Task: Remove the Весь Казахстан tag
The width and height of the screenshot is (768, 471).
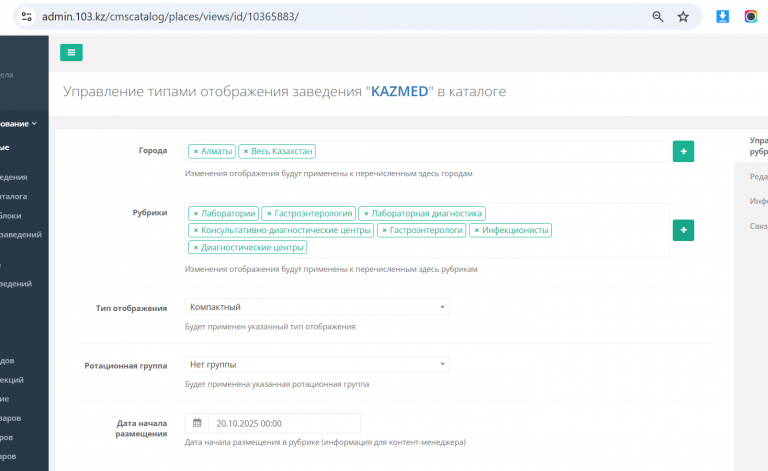Action: click(246, 151)
